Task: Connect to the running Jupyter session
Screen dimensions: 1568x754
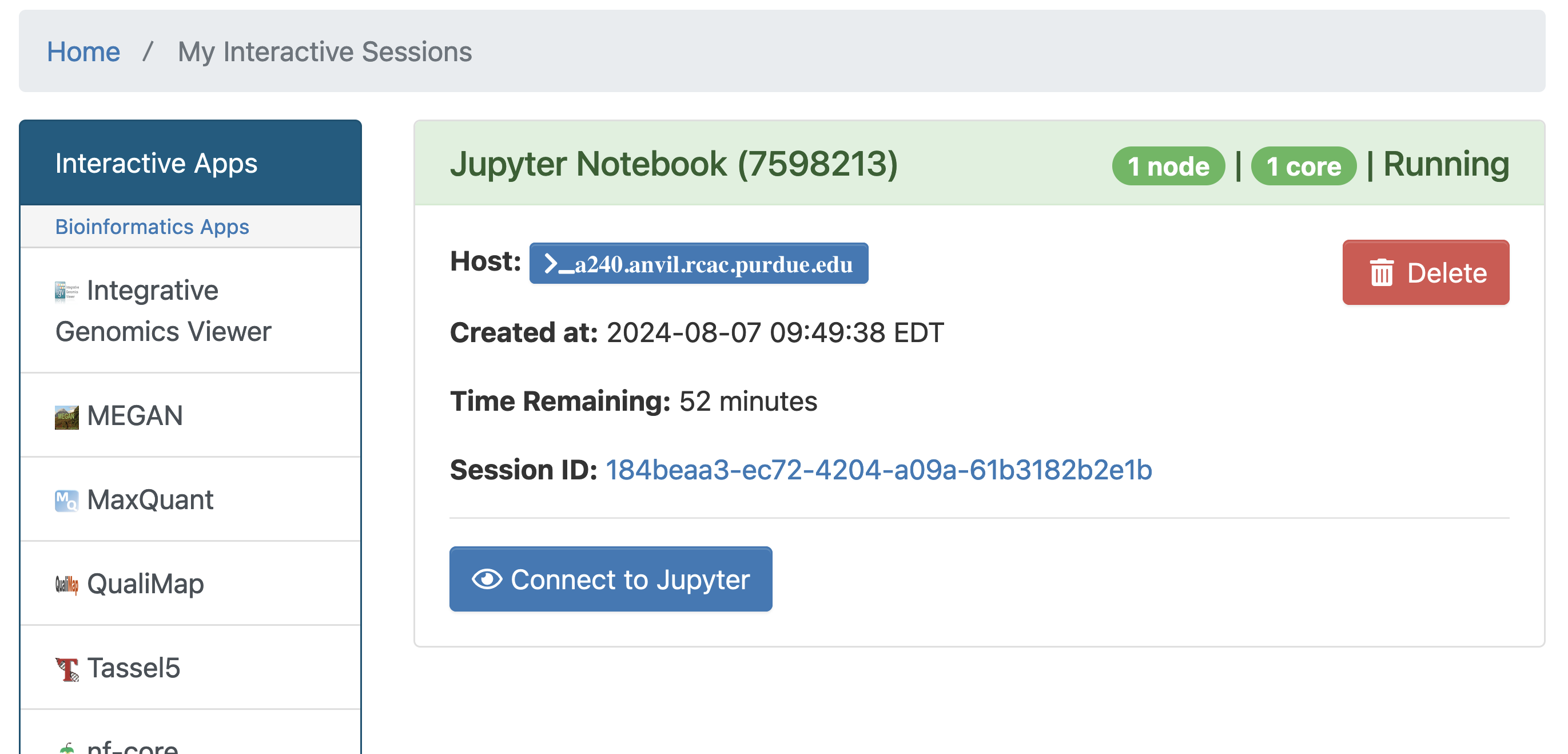Action: (x=610, y=579)
